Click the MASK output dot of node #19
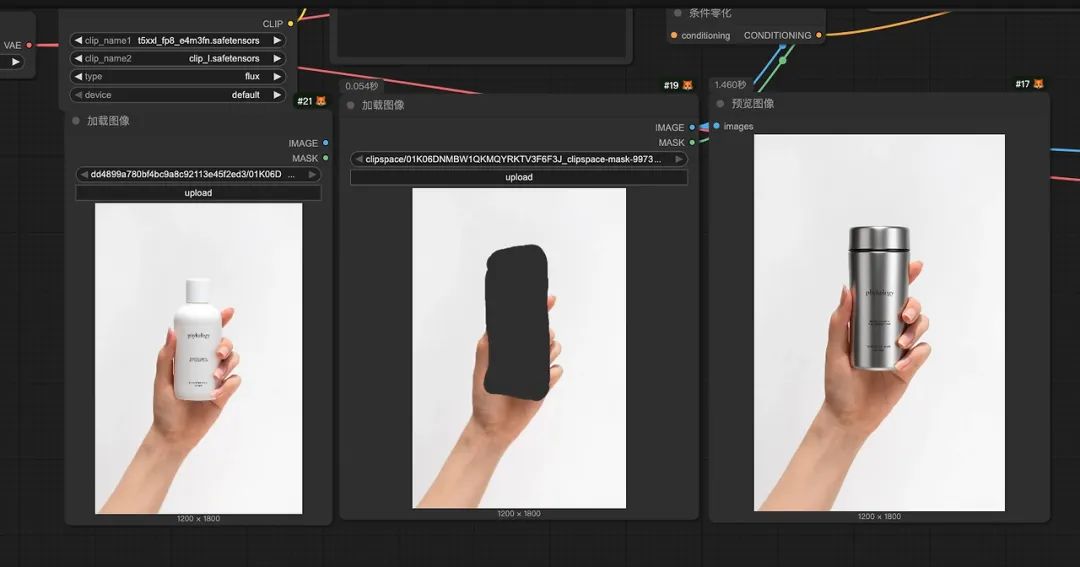 [692, 143]
